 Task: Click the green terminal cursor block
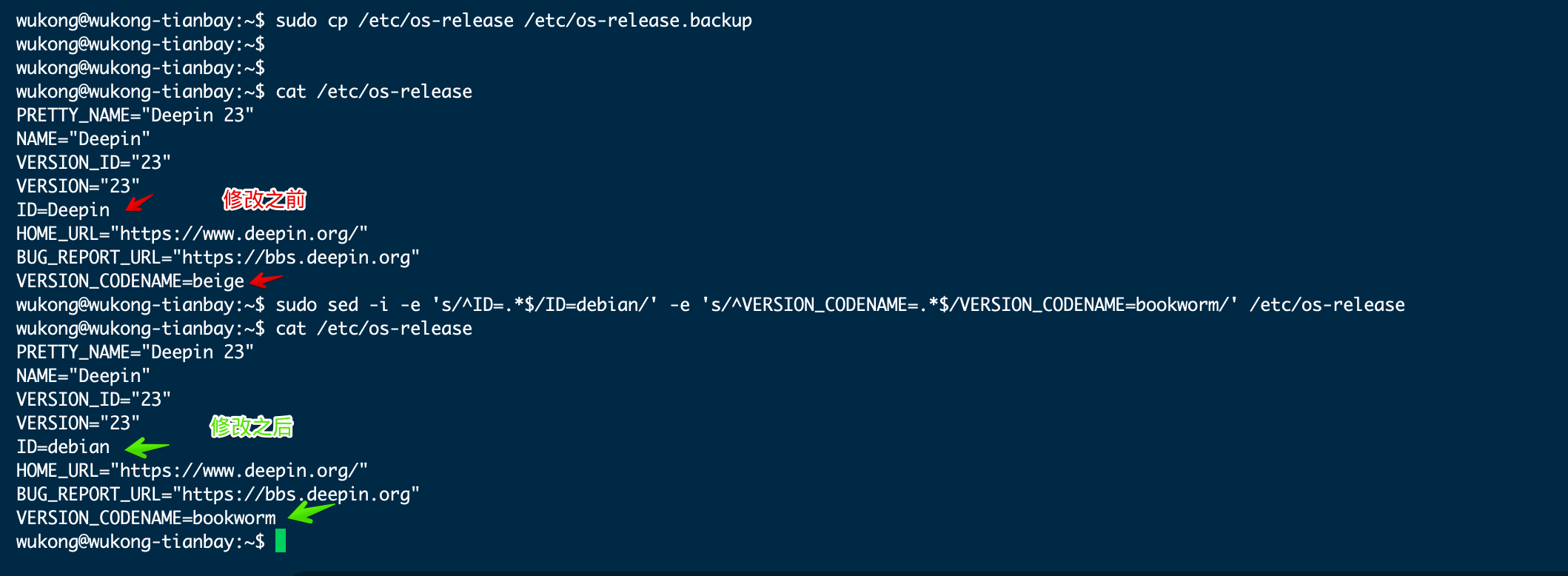point(281,541)
